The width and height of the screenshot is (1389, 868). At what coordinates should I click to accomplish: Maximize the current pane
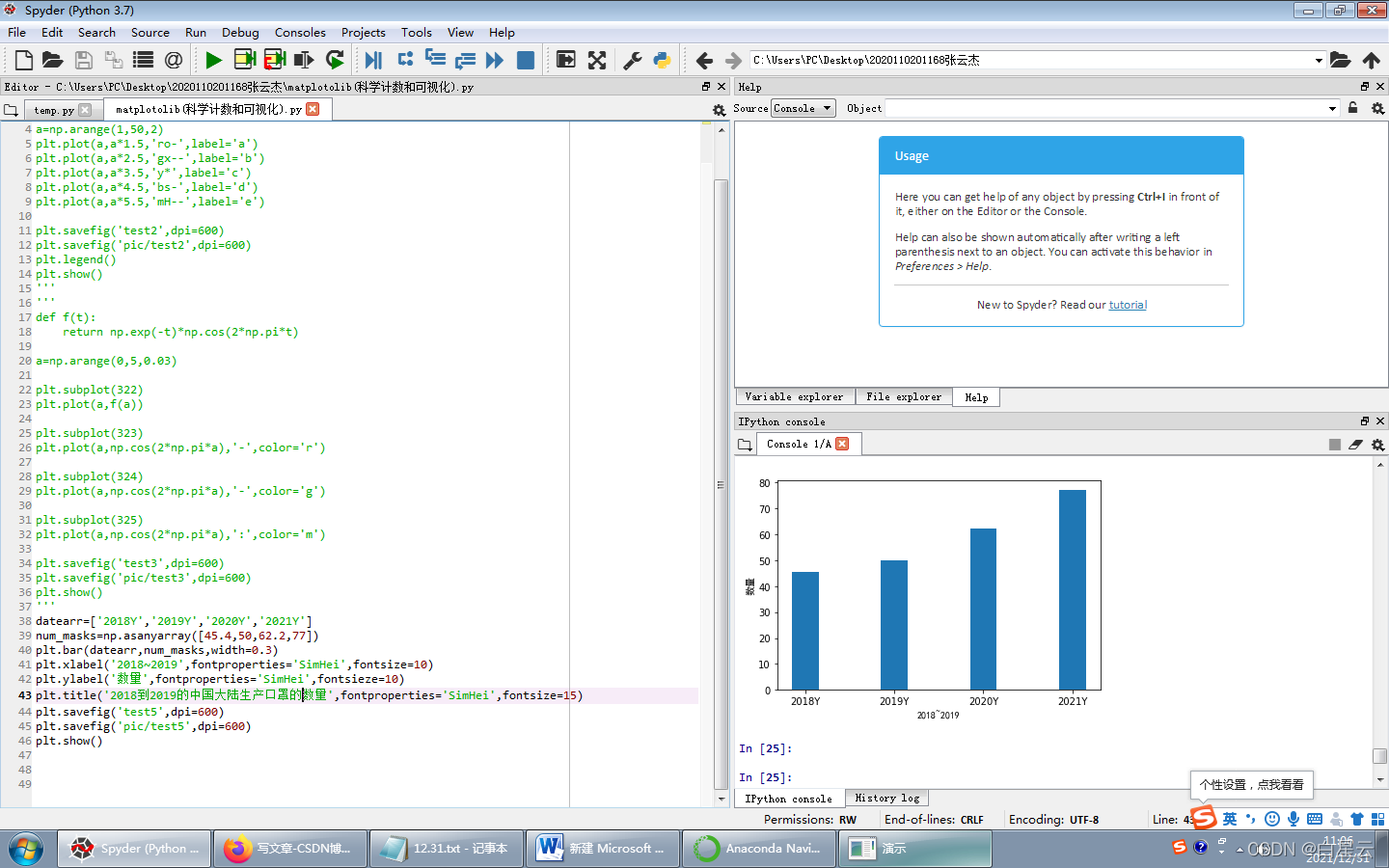tap(566, 60)
